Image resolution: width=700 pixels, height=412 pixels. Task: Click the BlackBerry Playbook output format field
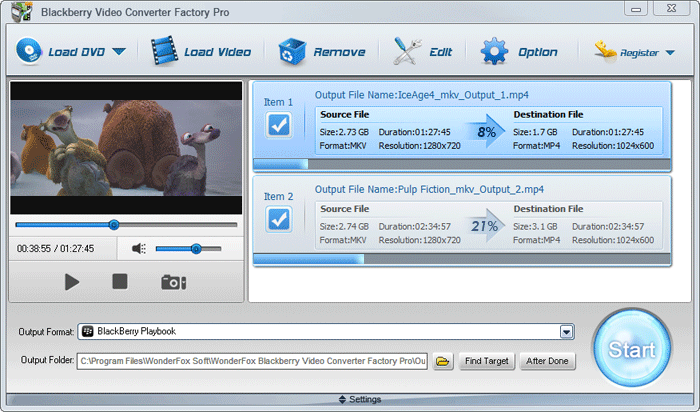tap(326, 331)
